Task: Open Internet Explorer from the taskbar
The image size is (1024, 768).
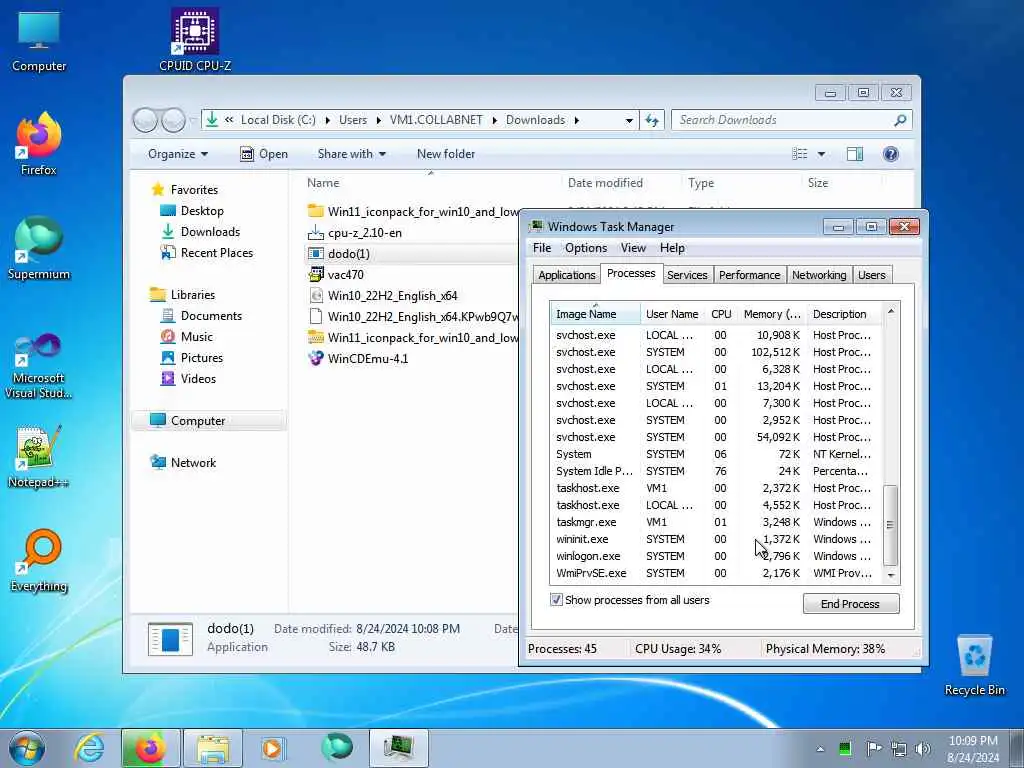Action: [89, 749]
